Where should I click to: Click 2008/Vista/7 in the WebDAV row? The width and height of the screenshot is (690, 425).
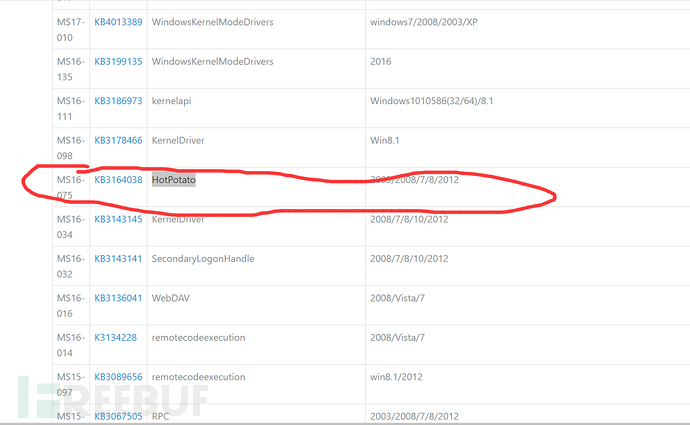397,298
